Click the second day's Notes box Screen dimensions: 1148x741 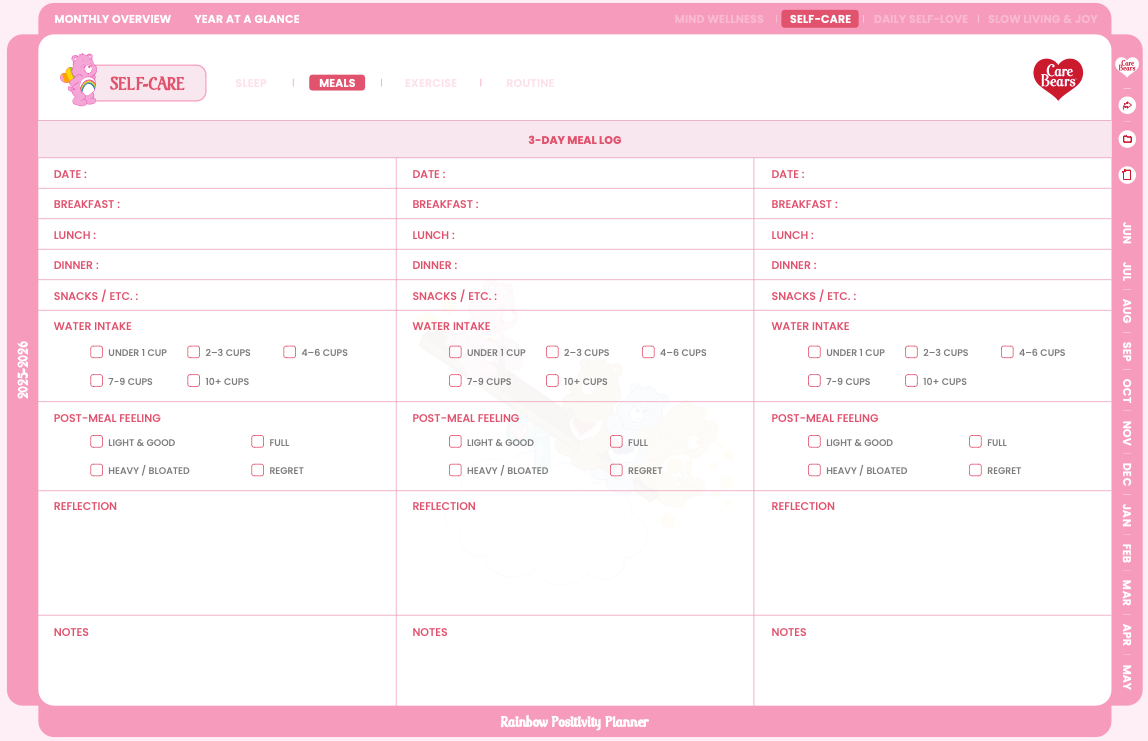tap(575, 661)
